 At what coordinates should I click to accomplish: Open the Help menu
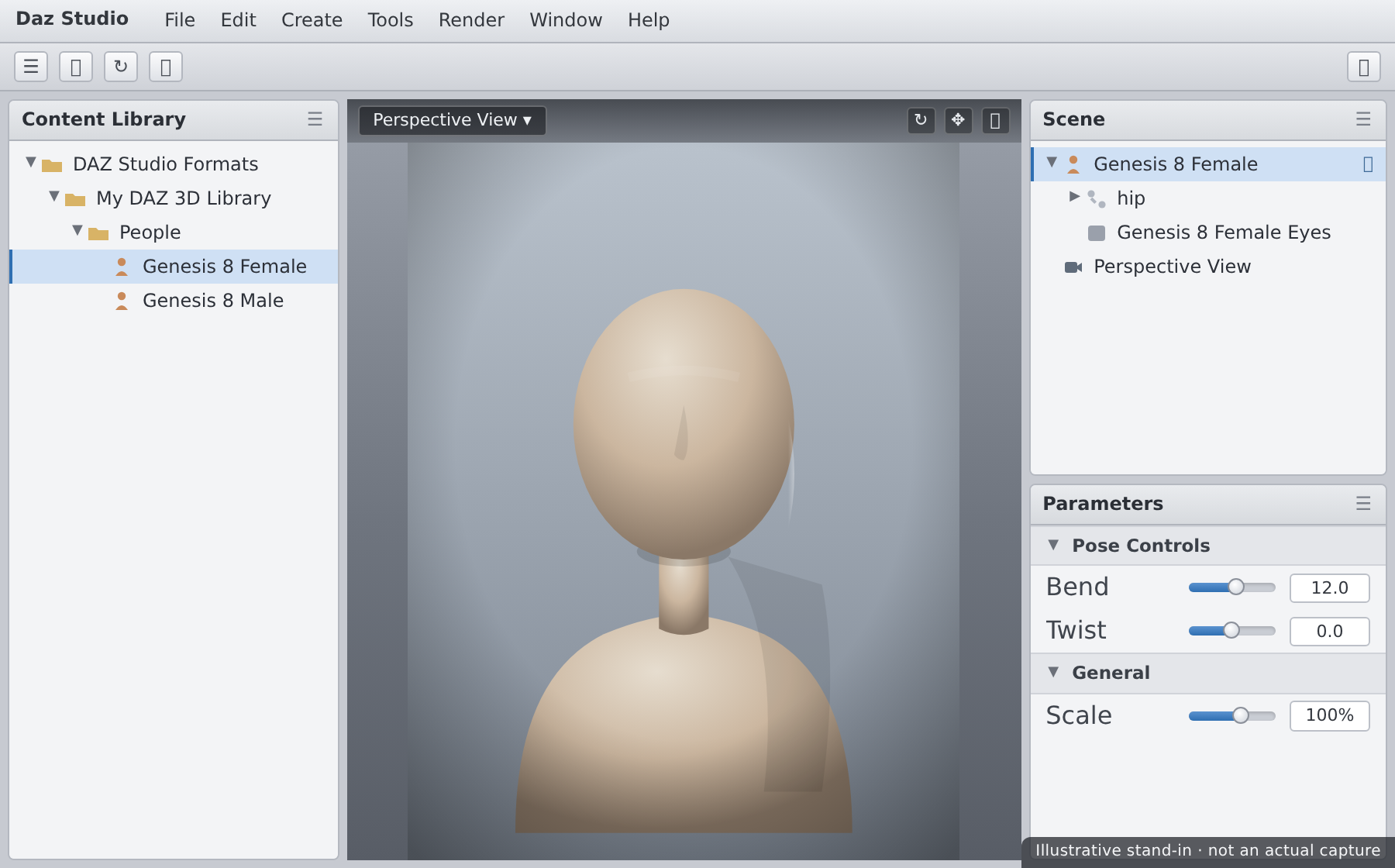click(649, 20)
